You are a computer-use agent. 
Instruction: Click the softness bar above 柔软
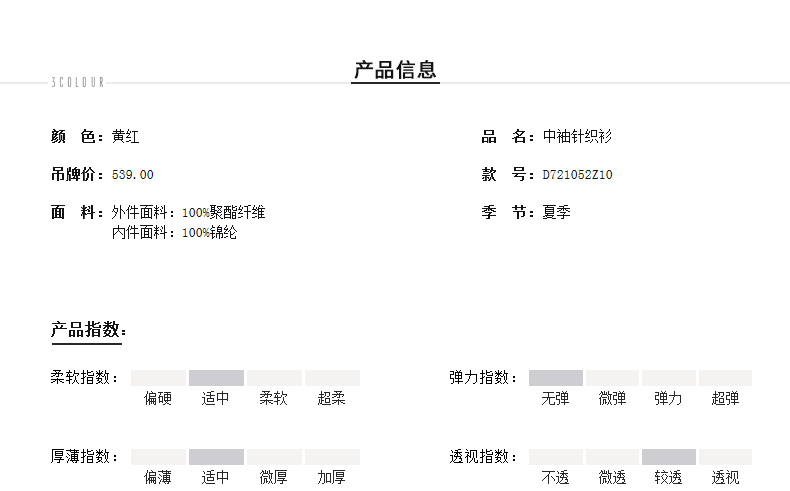274,378
